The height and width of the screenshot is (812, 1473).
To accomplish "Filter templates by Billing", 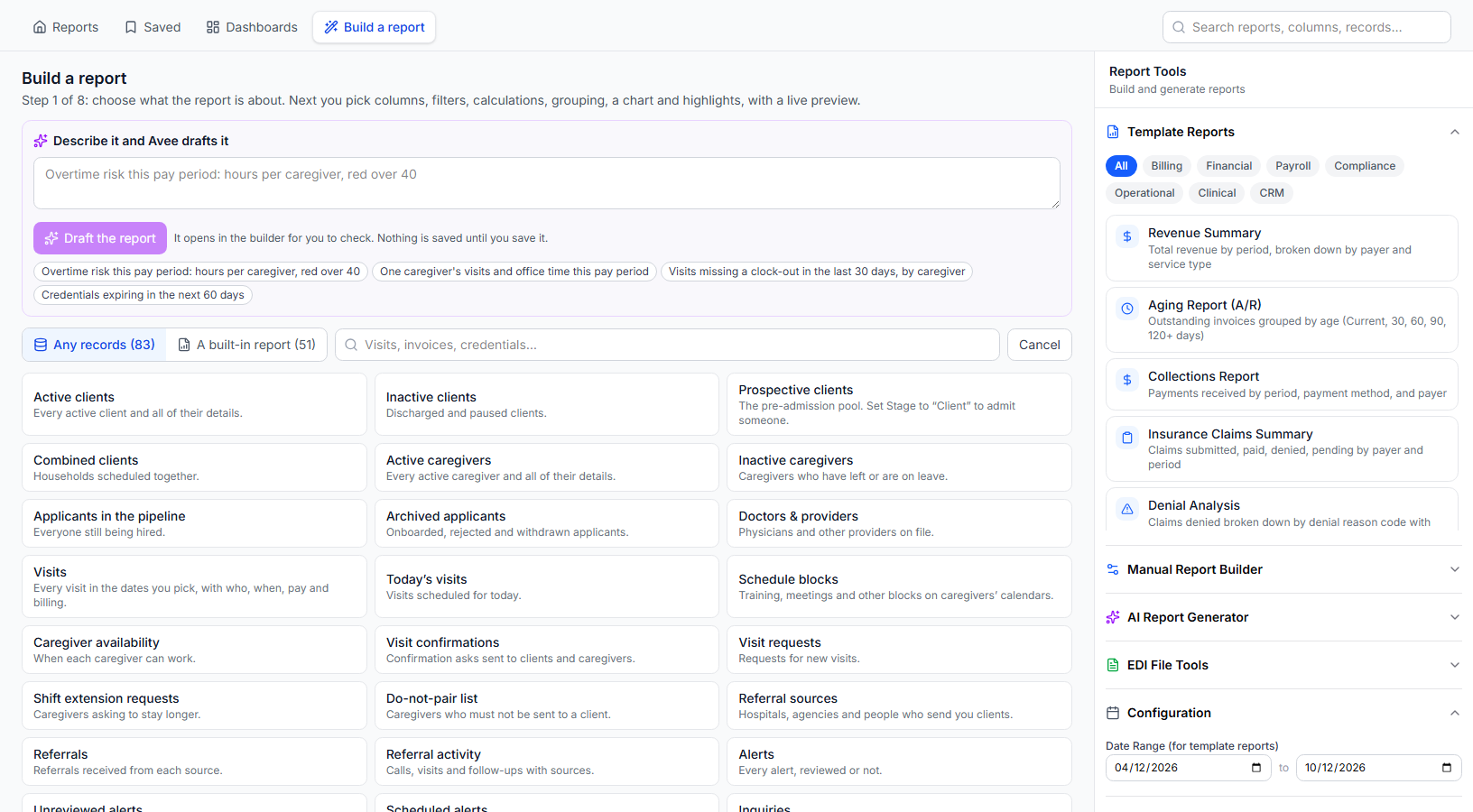I will pos(1166,166).
